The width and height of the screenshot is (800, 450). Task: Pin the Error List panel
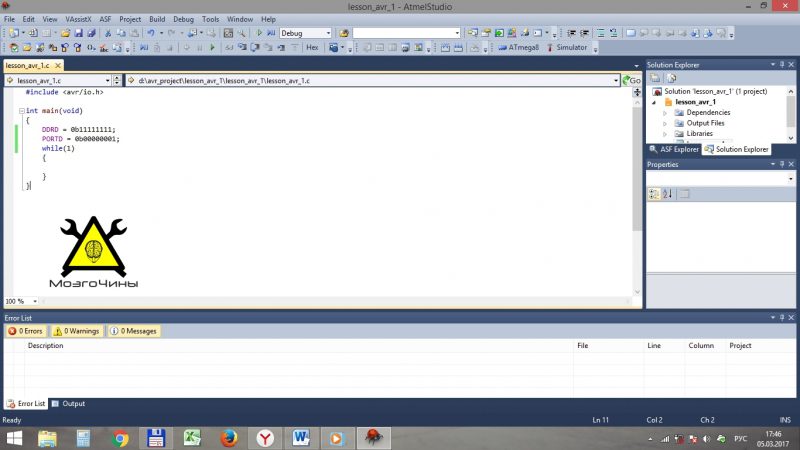[x=782, y=317]
